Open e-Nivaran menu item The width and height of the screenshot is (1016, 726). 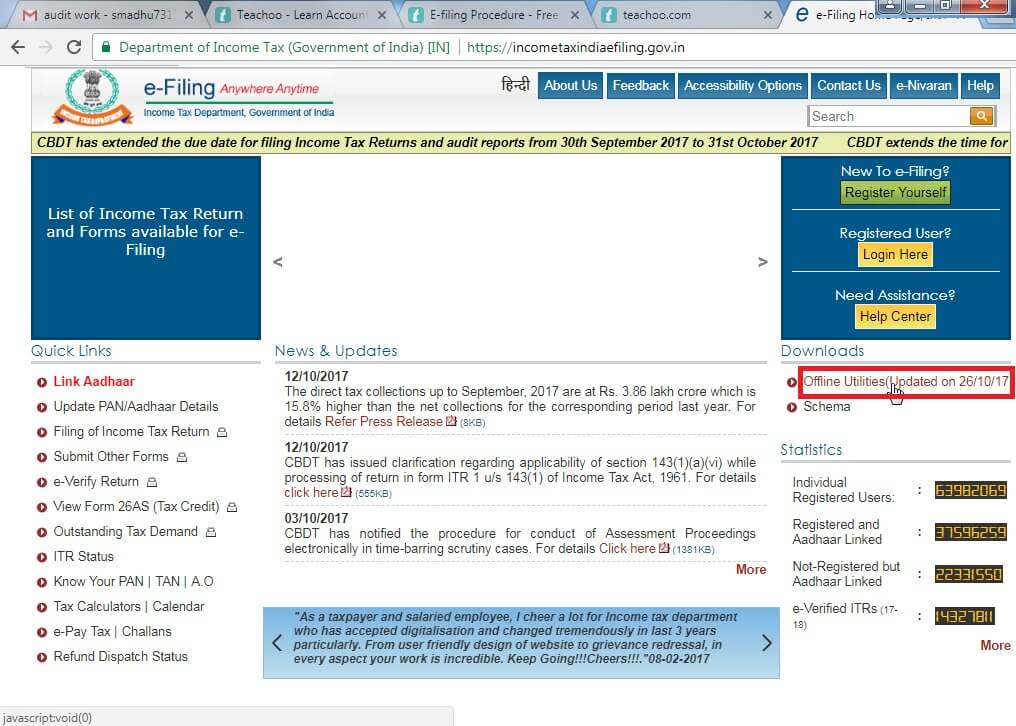pos(923,86)
